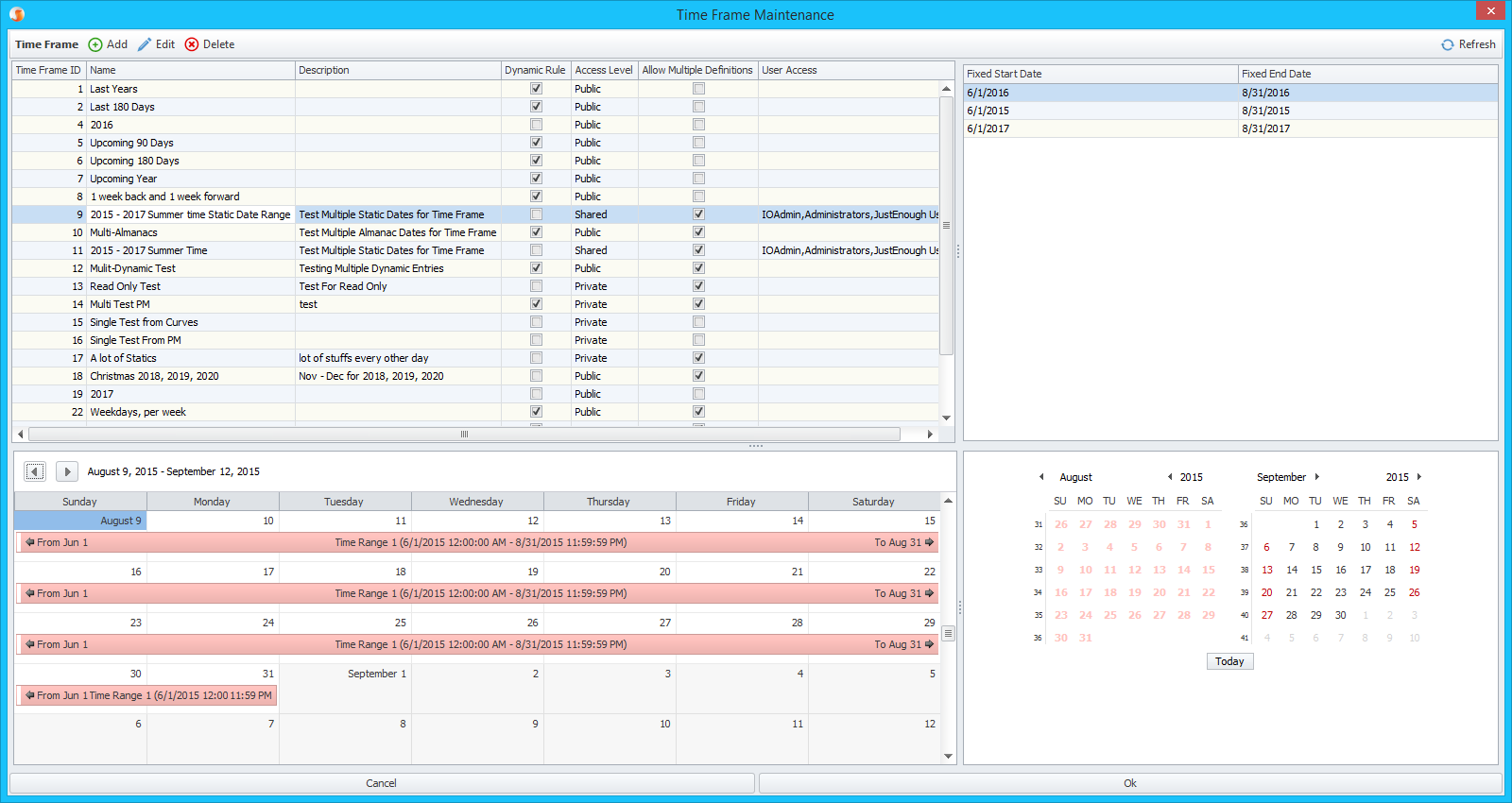Image resolution: width=1512 pixels, height=803 pixels.
Task: Click the application logo icon in title bar
Action: click(17, 14)
